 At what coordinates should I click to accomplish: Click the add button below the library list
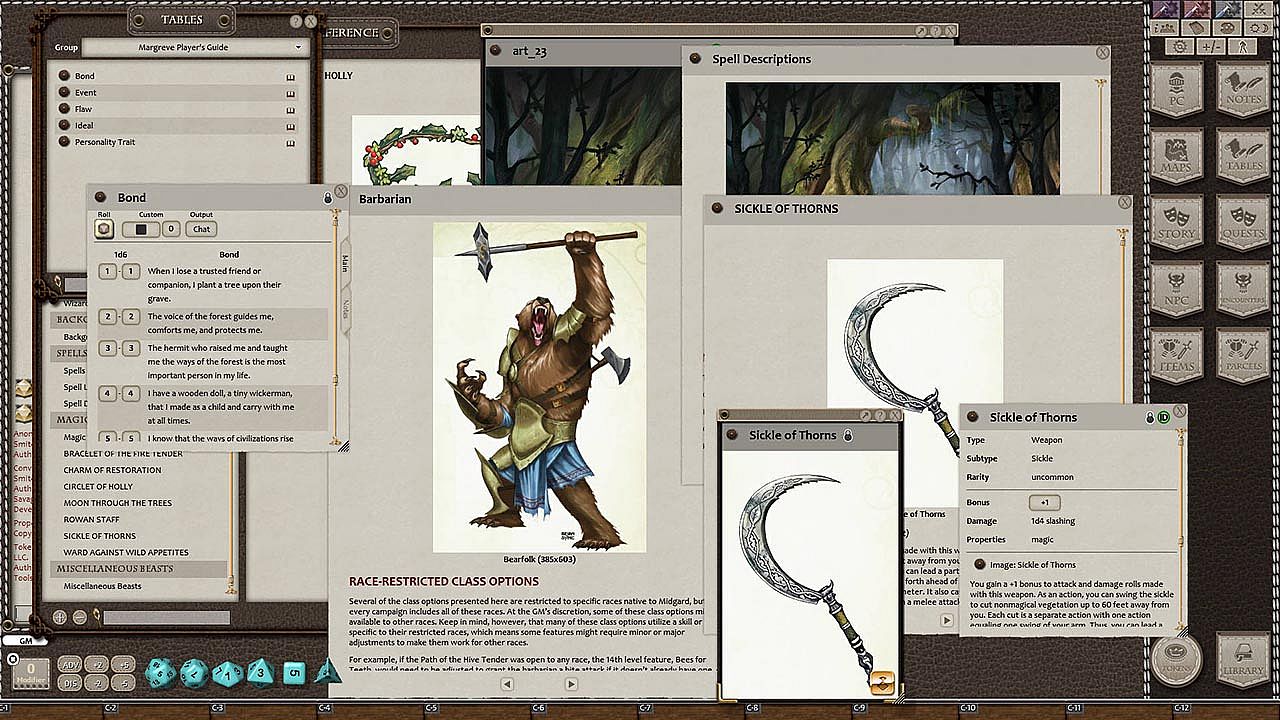[x=60, y=618]
